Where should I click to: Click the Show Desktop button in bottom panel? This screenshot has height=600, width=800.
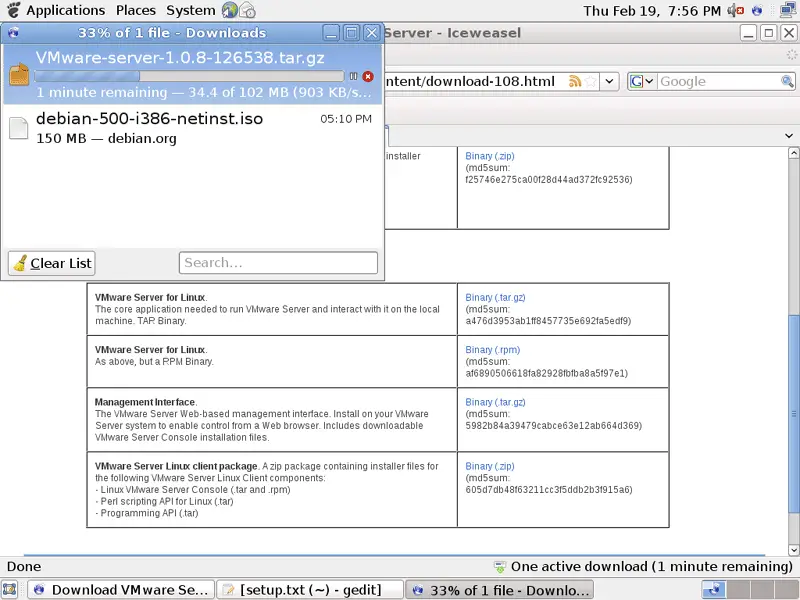(10, 590)
